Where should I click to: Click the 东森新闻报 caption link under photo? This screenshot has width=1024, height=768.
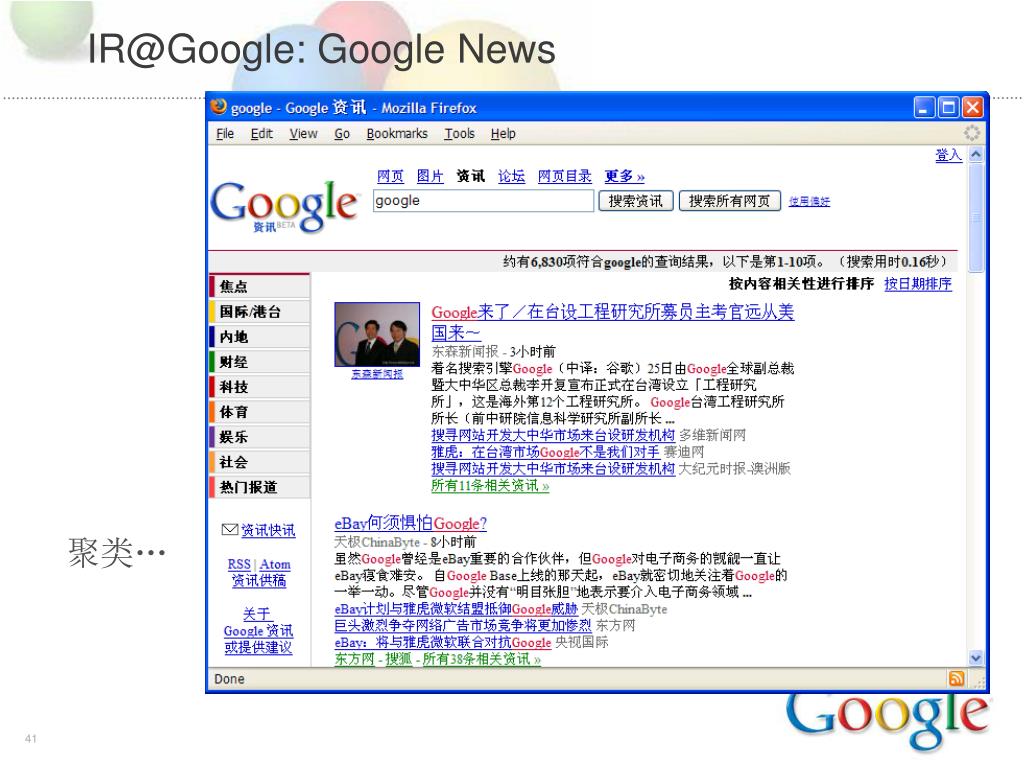point(377,374)
